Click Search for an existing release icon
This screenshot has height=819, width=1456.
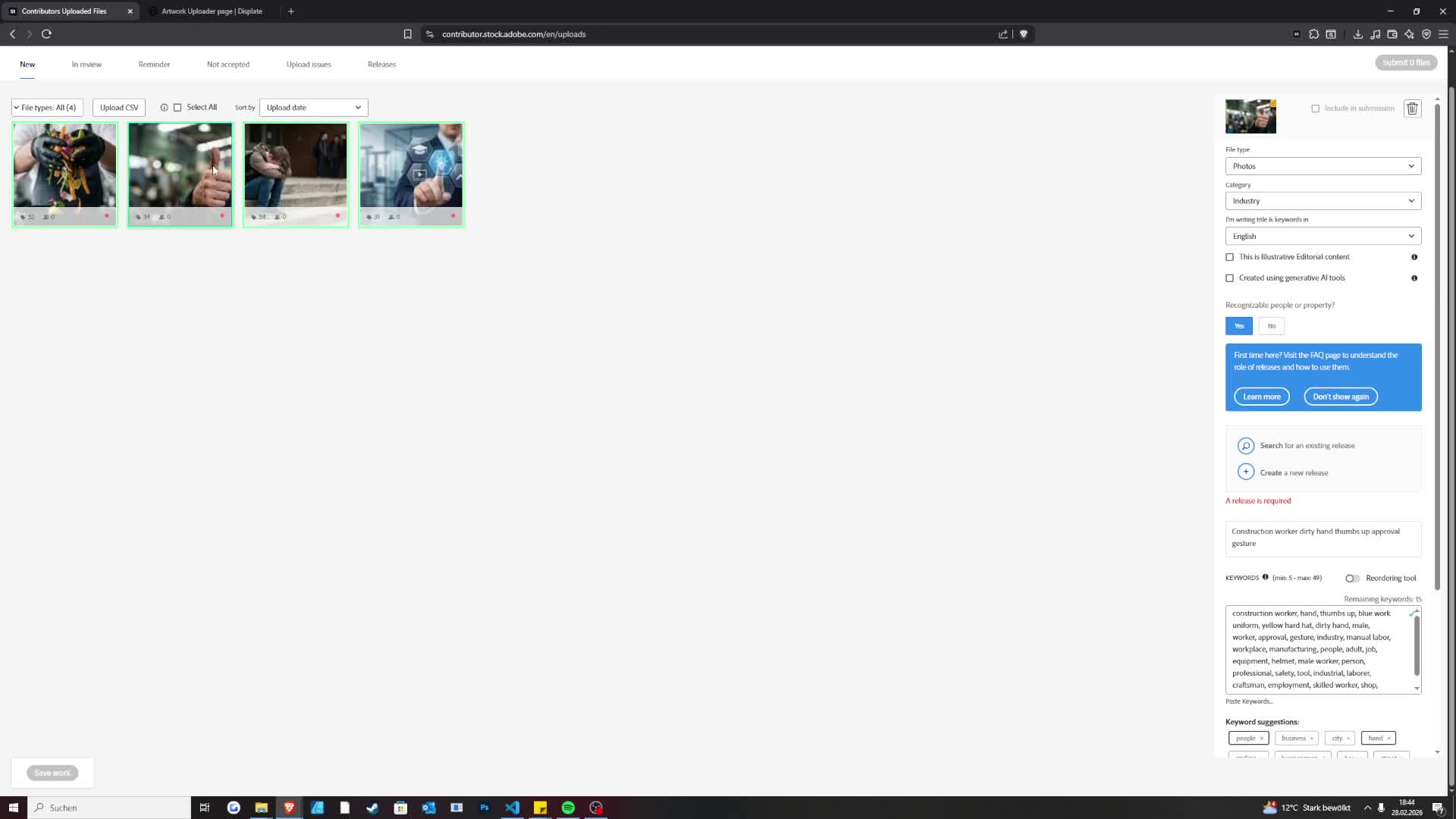click(x=1245, y=446)
